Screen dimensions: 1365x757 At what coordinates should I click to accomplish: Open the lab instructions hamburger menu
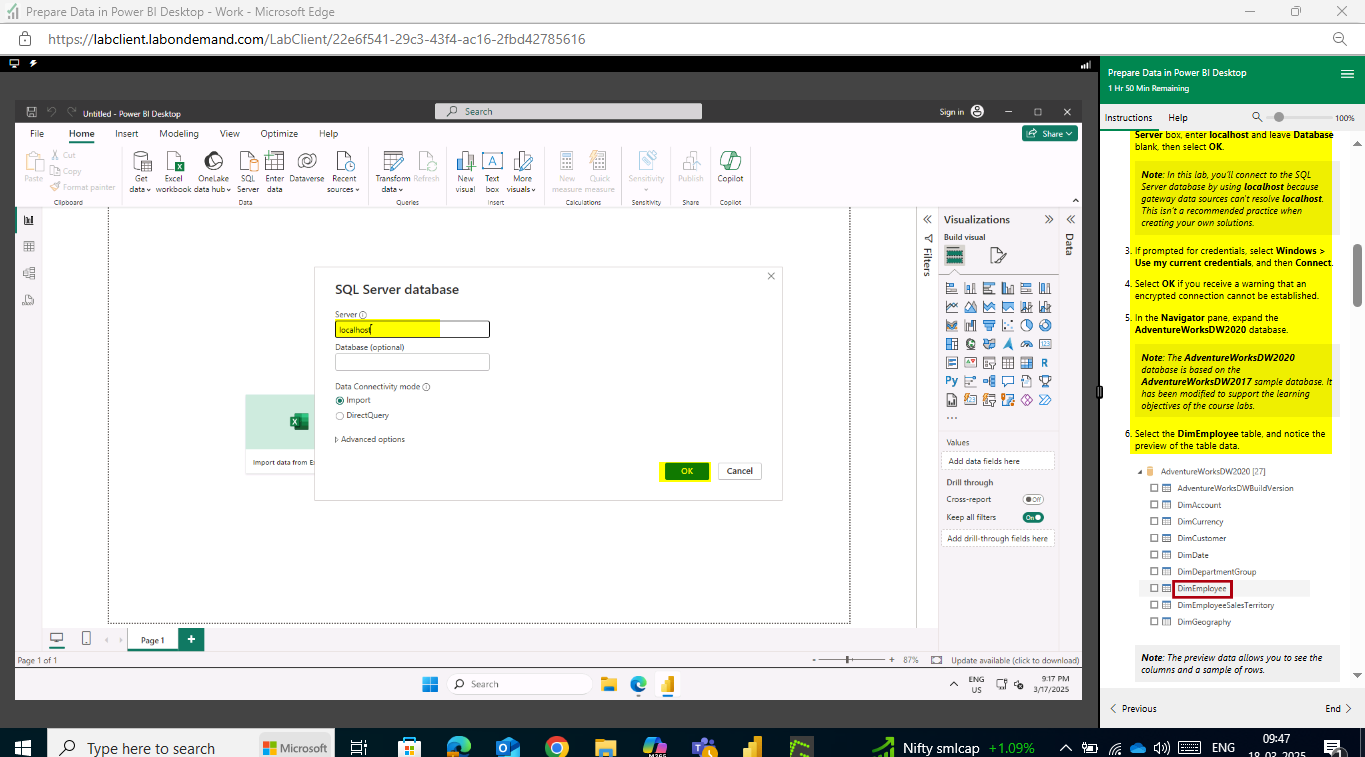[x=1347, y=74]
